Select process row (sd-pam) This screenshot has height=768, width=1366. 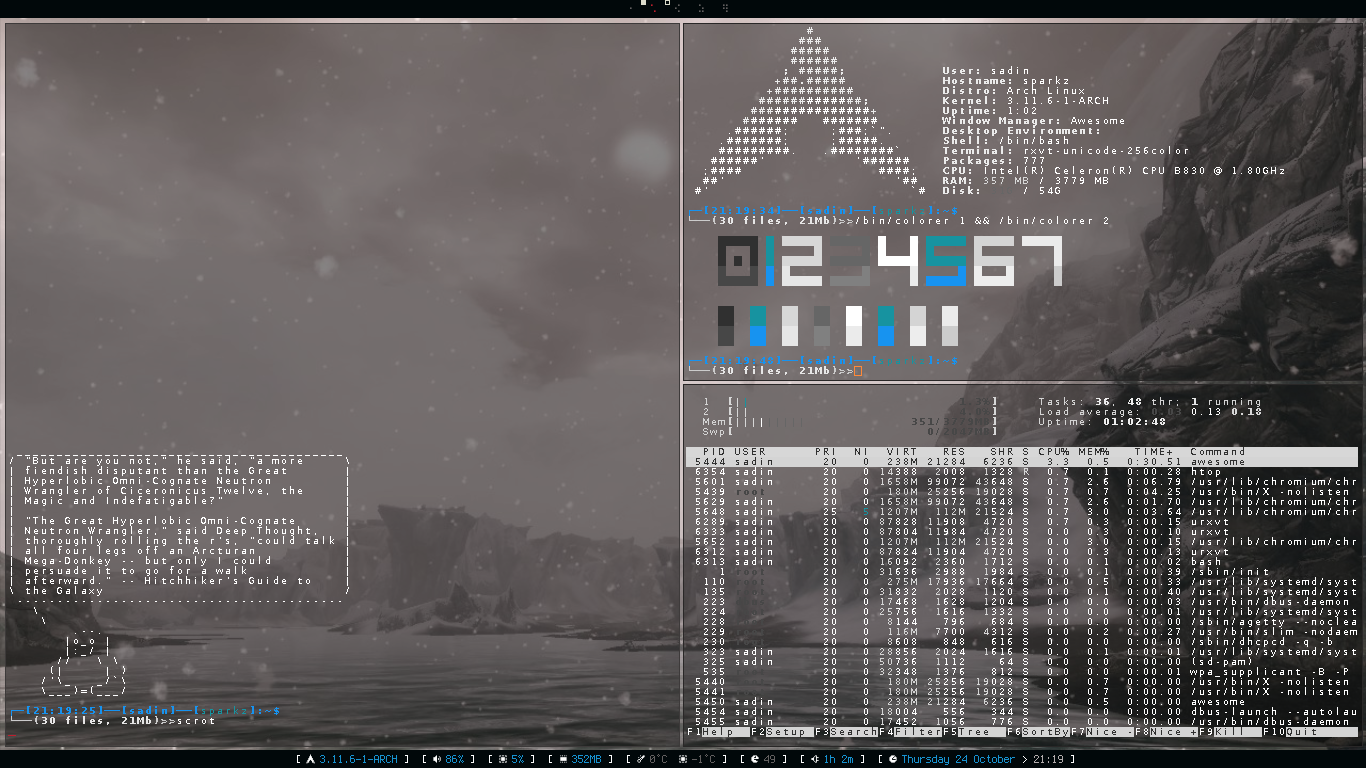point(1022,661)
